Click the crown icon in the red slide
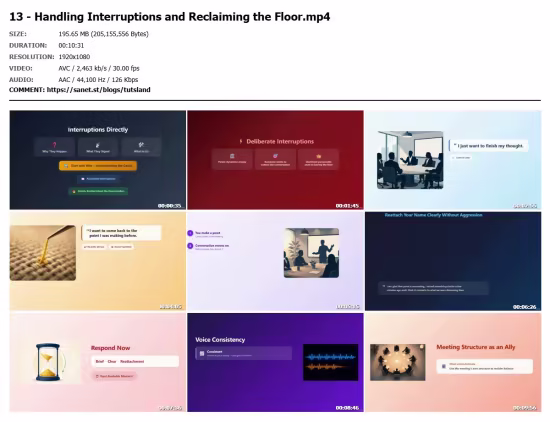550x422 pixels. tap(318, 156)
